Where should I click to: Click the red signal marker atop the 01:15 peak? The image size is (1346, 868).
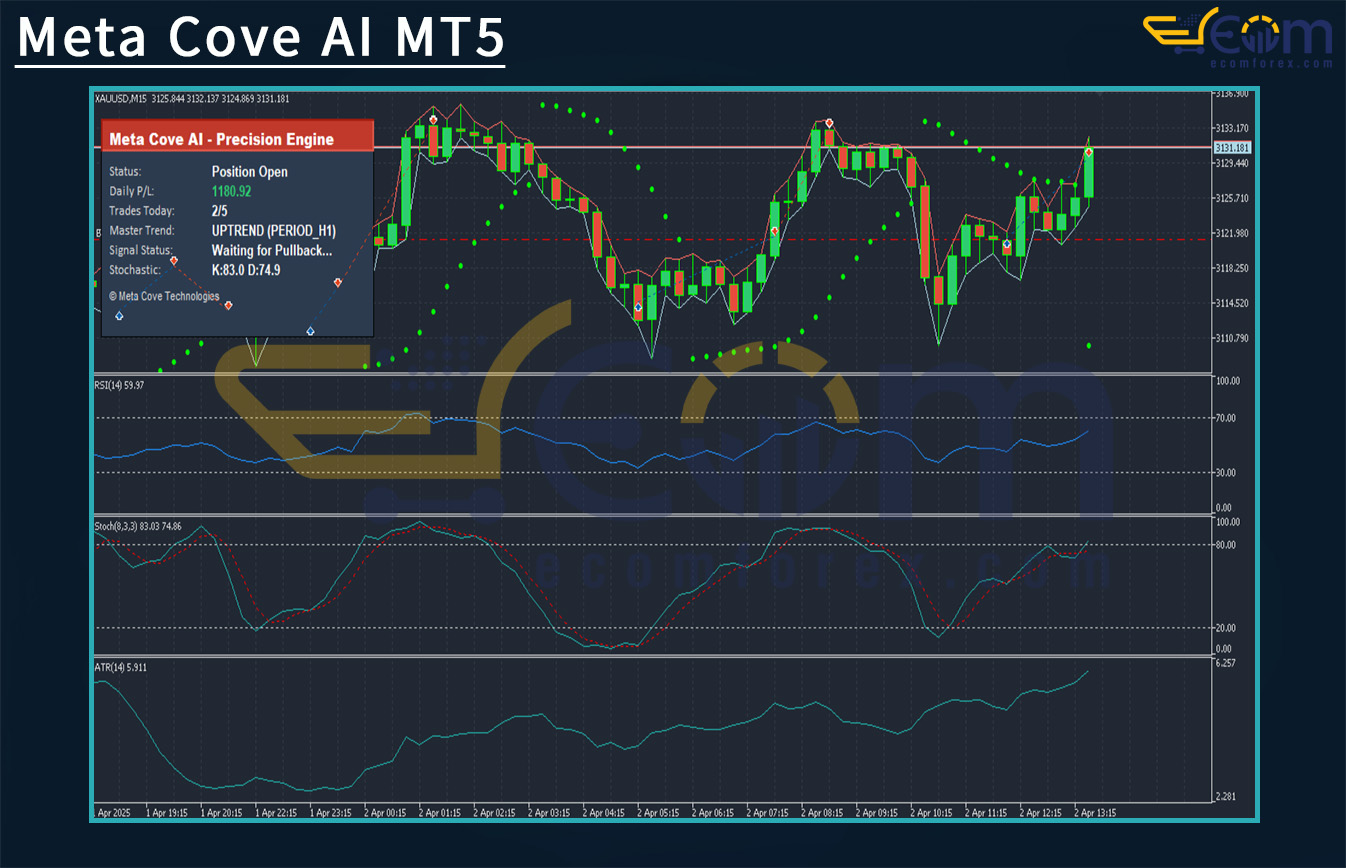pos(433,119)
